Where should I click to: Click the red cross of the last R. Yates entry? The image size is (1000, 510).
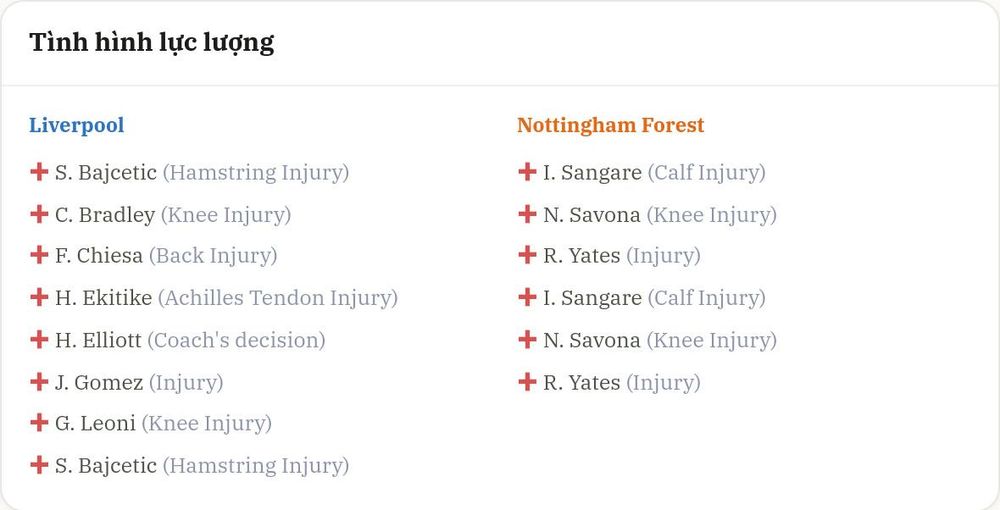527,382
